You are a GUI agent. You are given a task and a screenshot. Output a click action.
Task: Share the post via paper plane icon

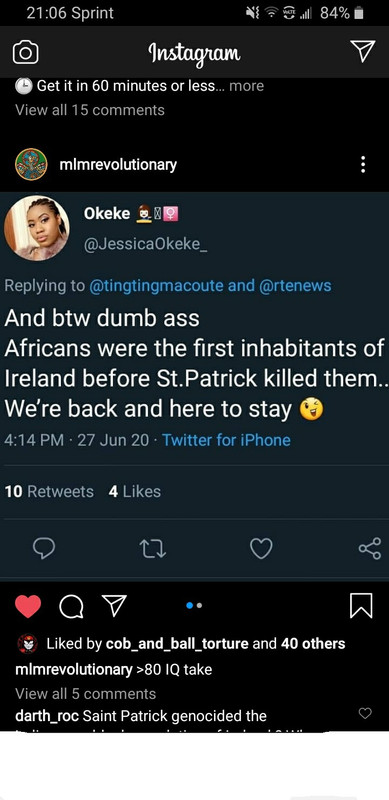[x=114, y=606]
